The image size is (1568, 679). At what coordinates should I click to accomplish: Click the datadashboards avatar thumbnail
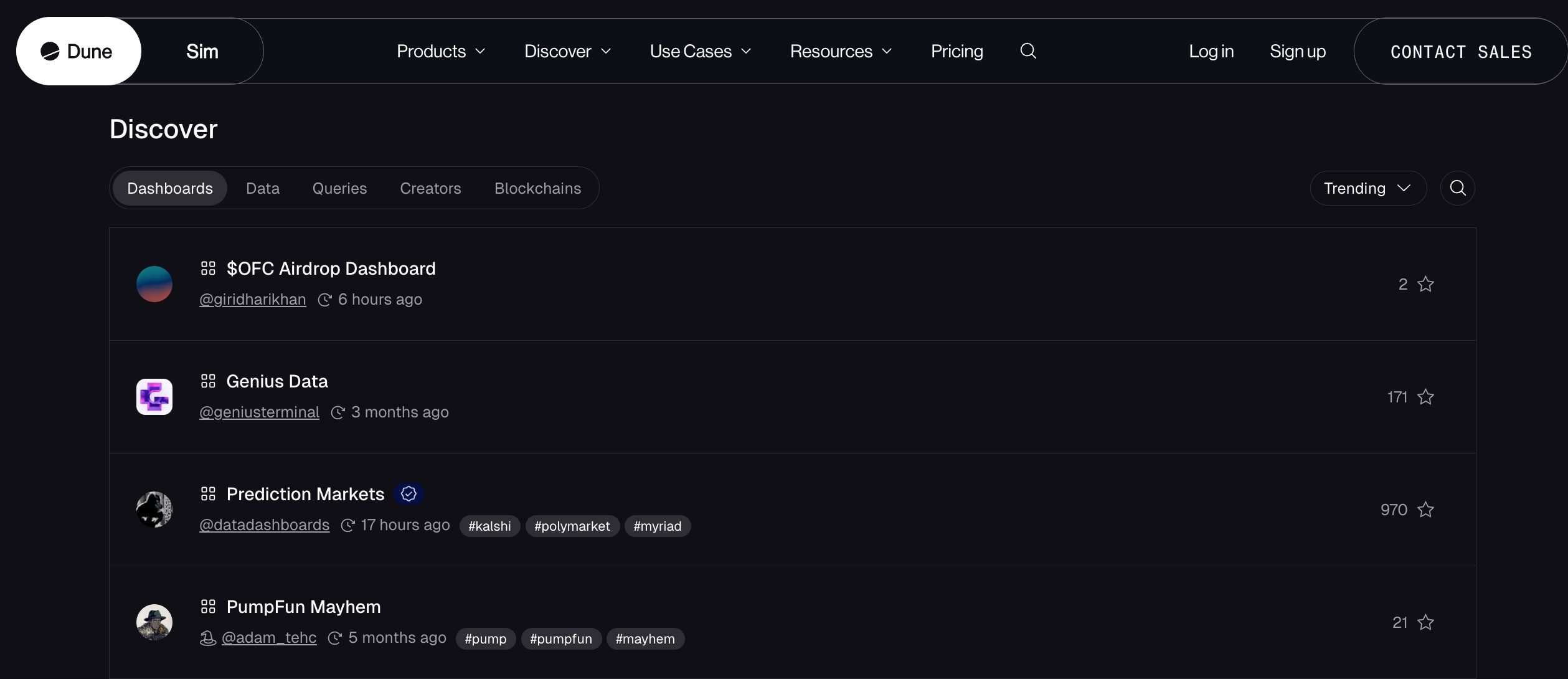tap(154, 510)
